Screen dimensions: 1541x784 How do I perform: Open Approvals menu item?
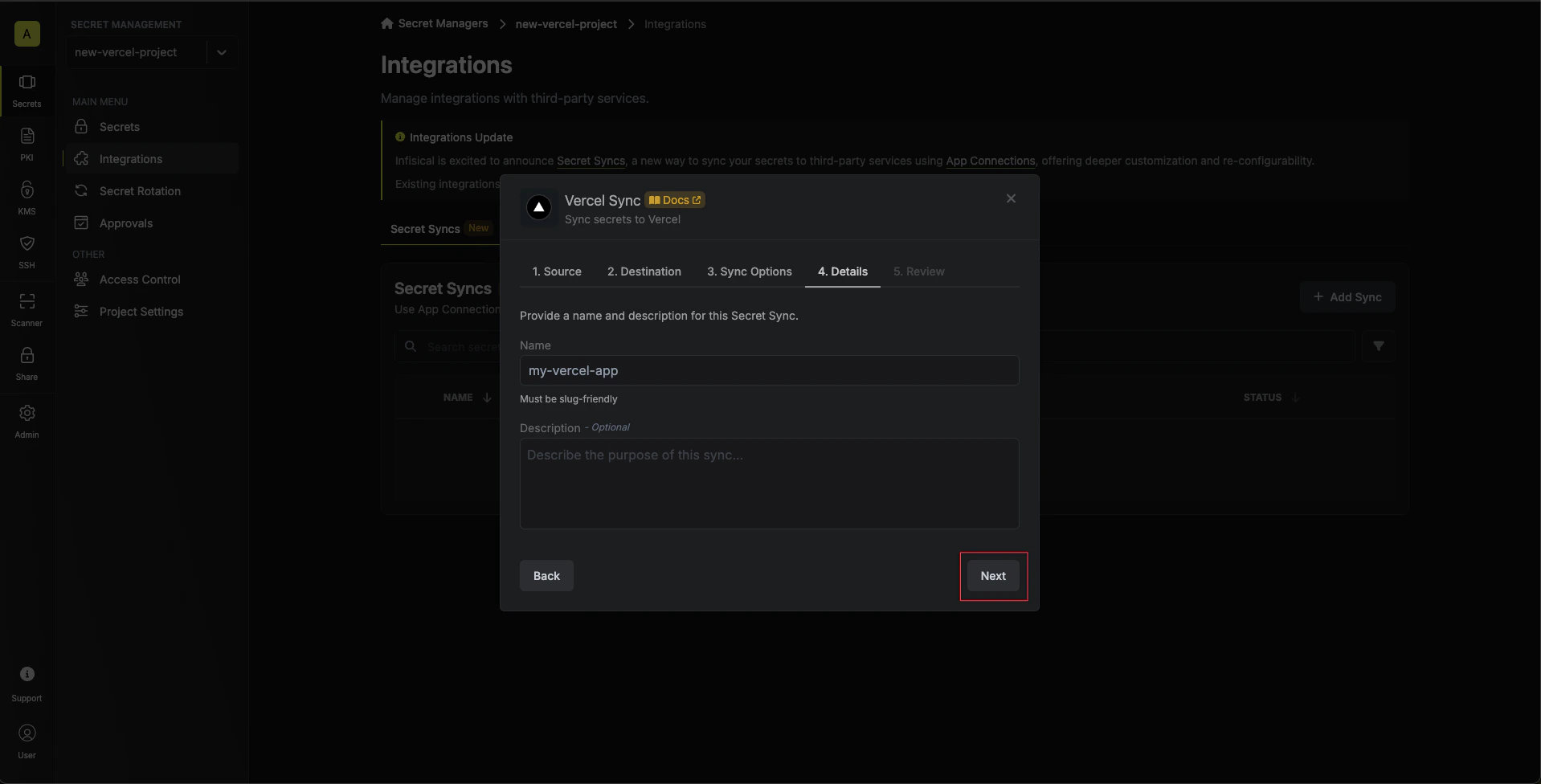pyautogui.click(x=151, y=223)
